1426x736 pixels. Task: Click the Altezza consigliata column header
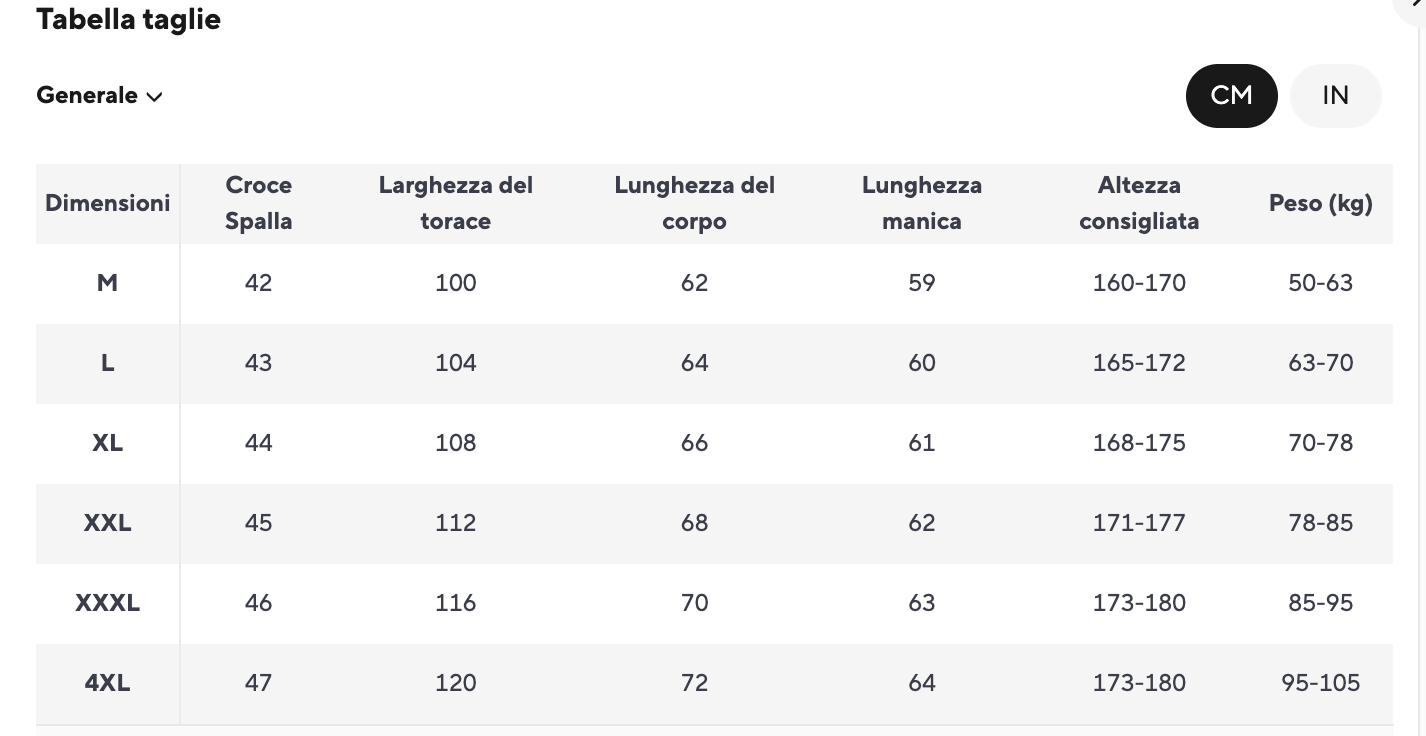(1139, 203)
